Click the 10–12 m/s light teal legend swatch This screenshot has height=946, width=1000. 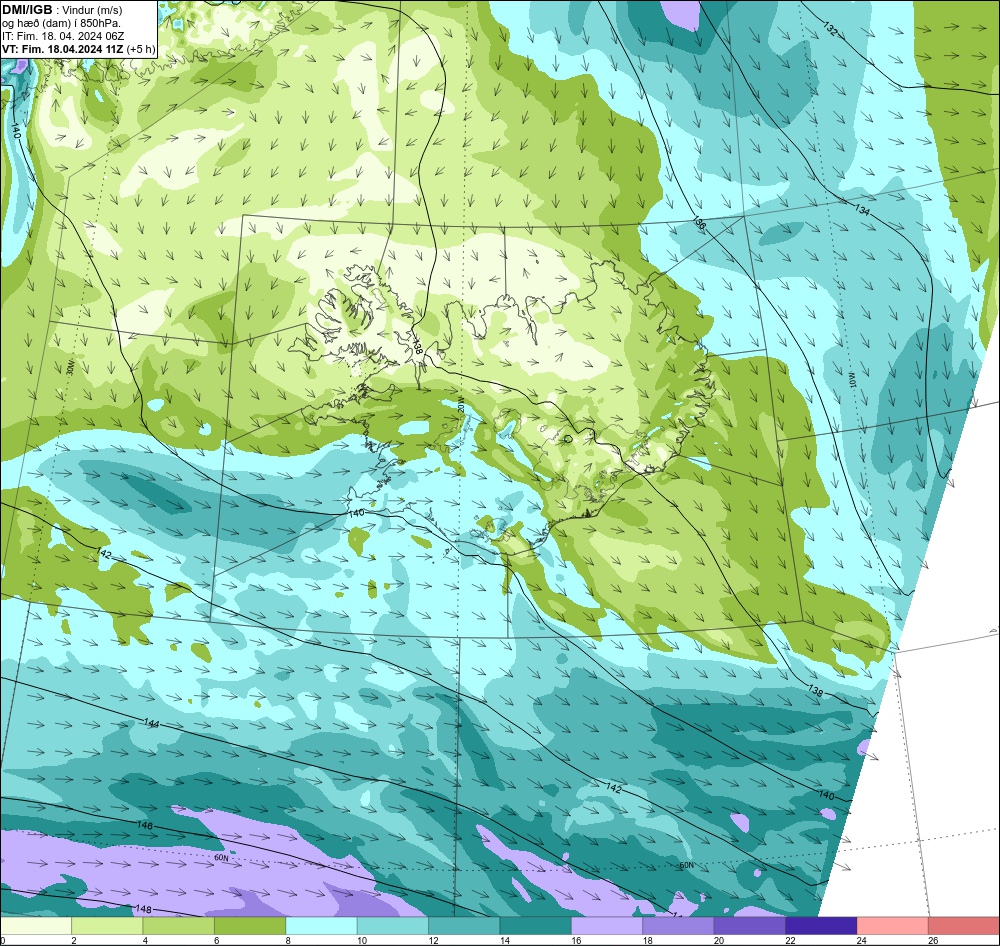[x=393, y=926]
